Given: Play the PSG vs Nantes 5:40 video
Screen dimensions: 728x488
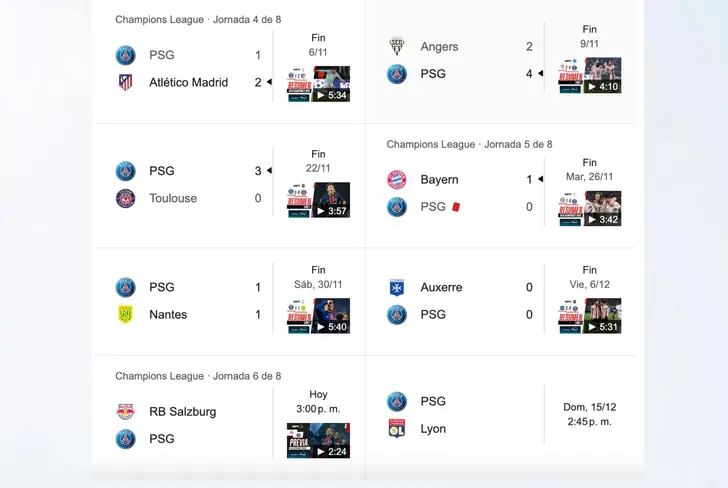Looking at the screenshot, I should coord(318,316).
